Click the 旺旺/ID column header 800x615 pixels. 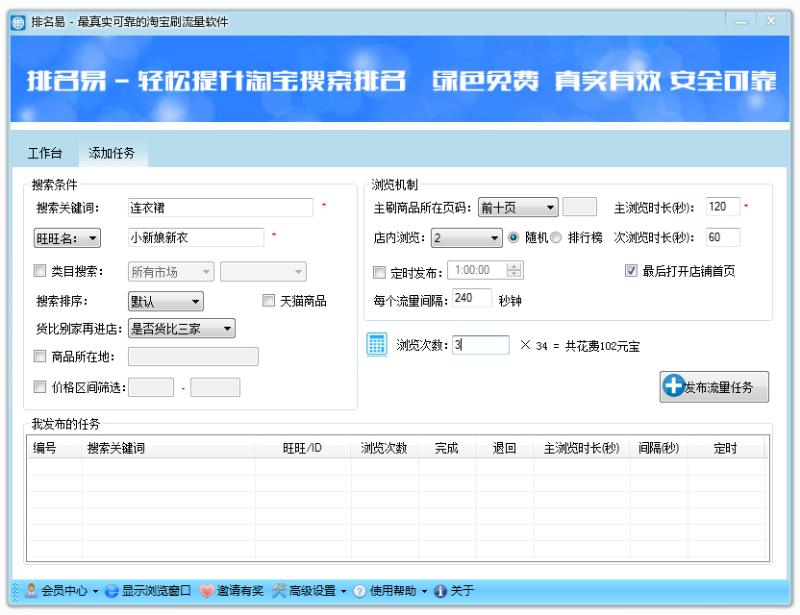303,448
